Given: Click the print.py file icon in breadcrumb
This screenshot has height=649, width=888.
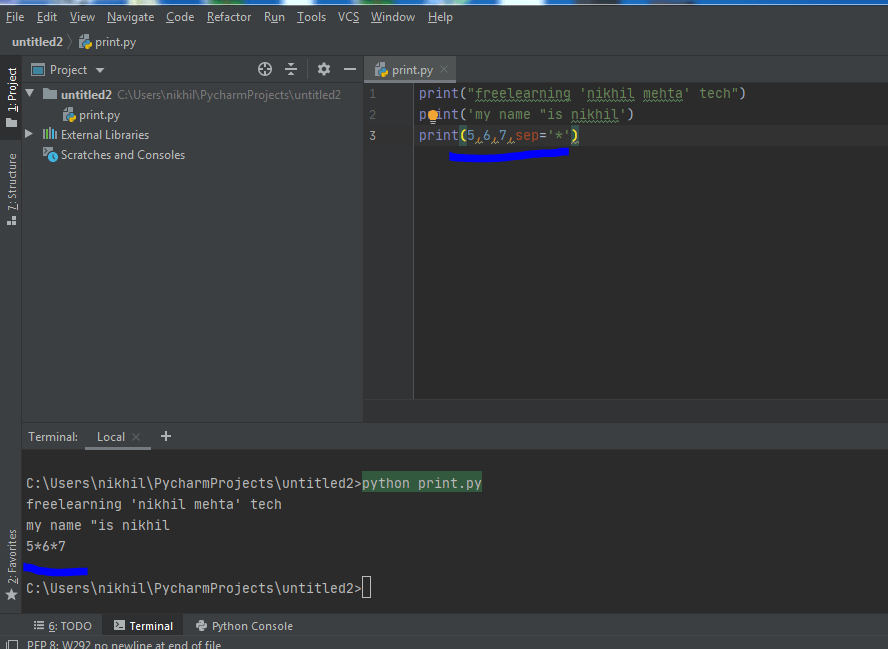Looking at the screenshot, I should [x=86, y=42].
